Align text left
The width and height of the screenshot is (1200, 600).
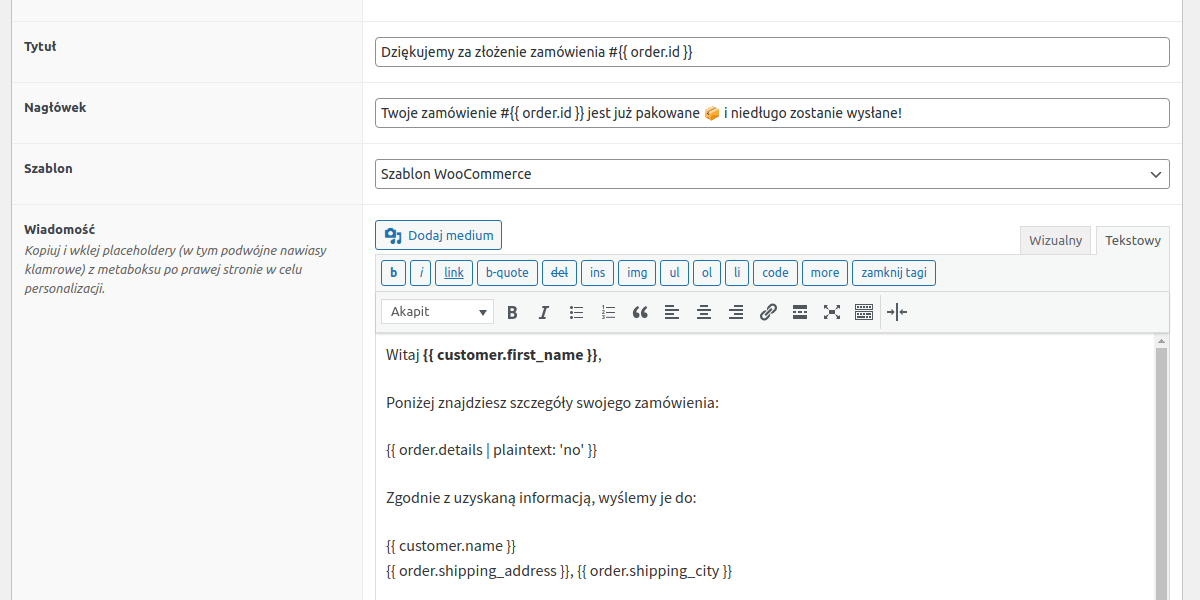[x=672, y=312]
